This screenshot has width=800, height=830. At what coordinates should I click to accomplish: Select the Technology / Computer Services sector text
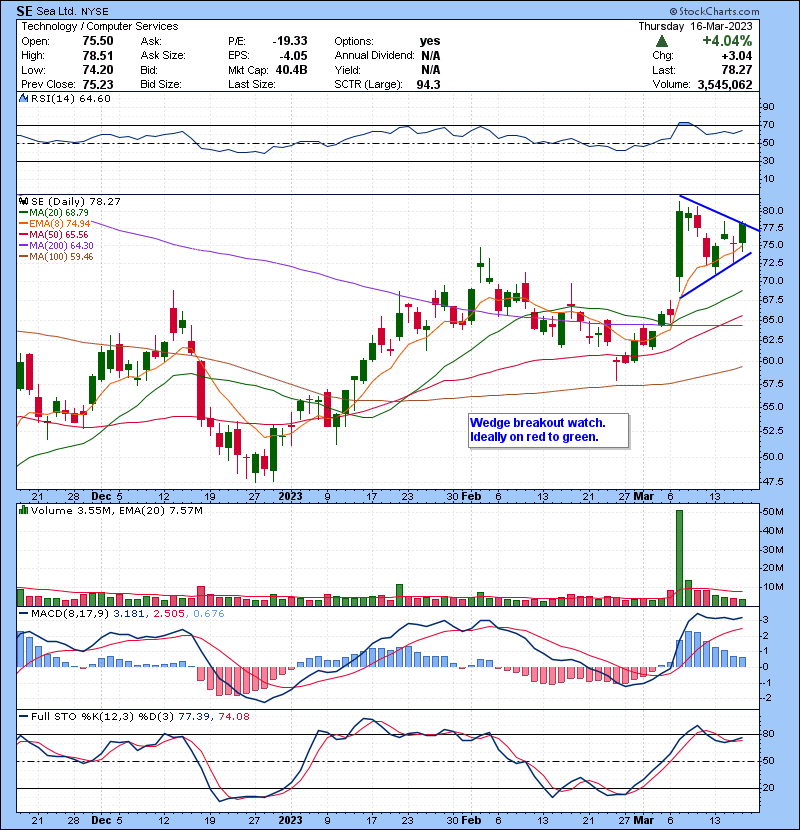click(x=100, y=26)
